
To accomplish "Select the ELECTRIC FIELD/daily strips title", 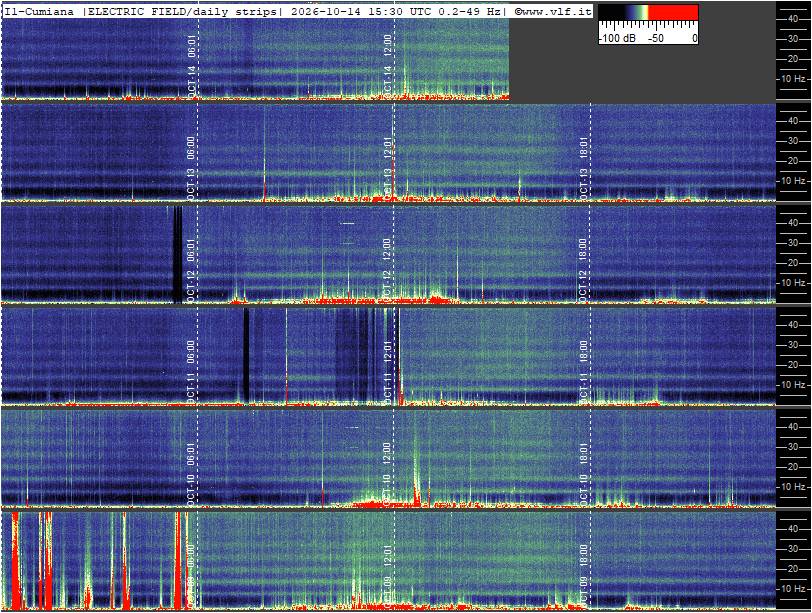I will coord(182,11).
